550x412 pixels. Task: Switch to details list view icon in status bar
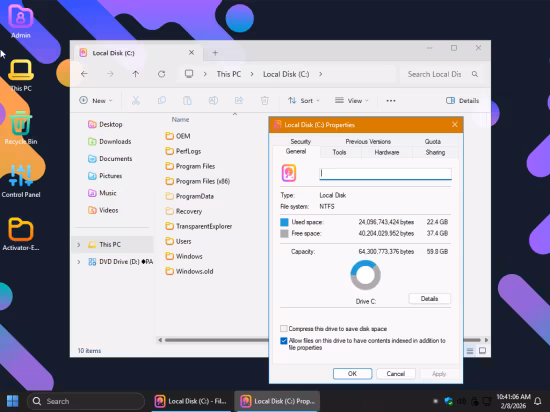(470, 351)
